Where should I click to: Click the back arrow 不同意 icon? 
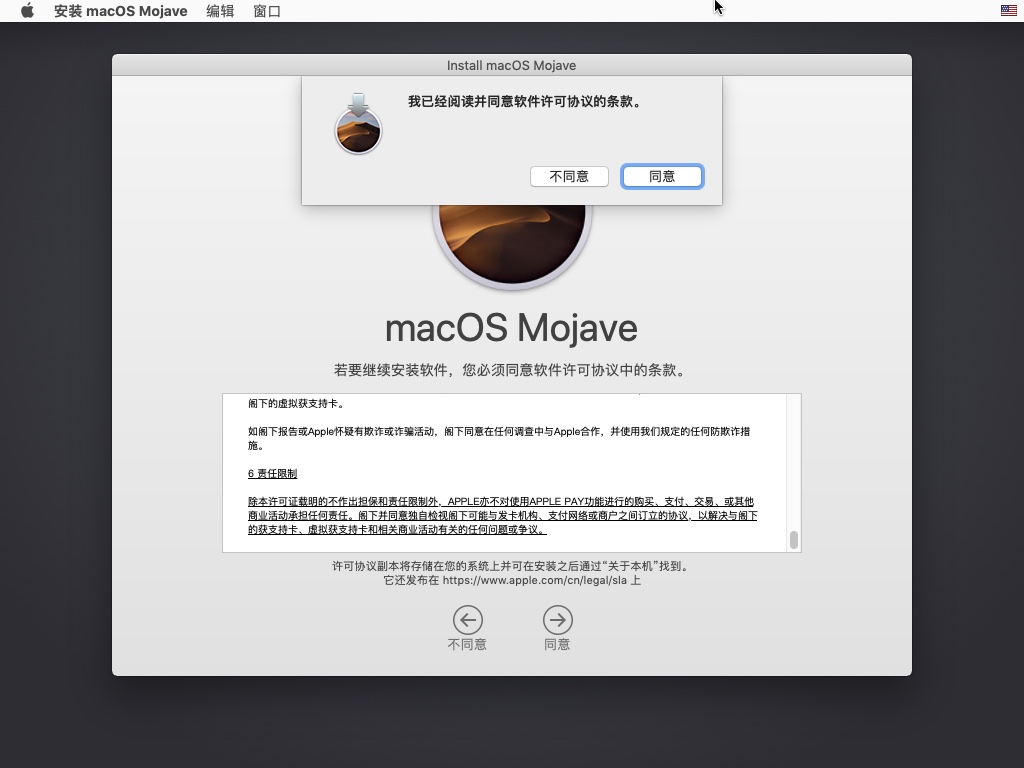pyautogui.click(x=468, y=620)
